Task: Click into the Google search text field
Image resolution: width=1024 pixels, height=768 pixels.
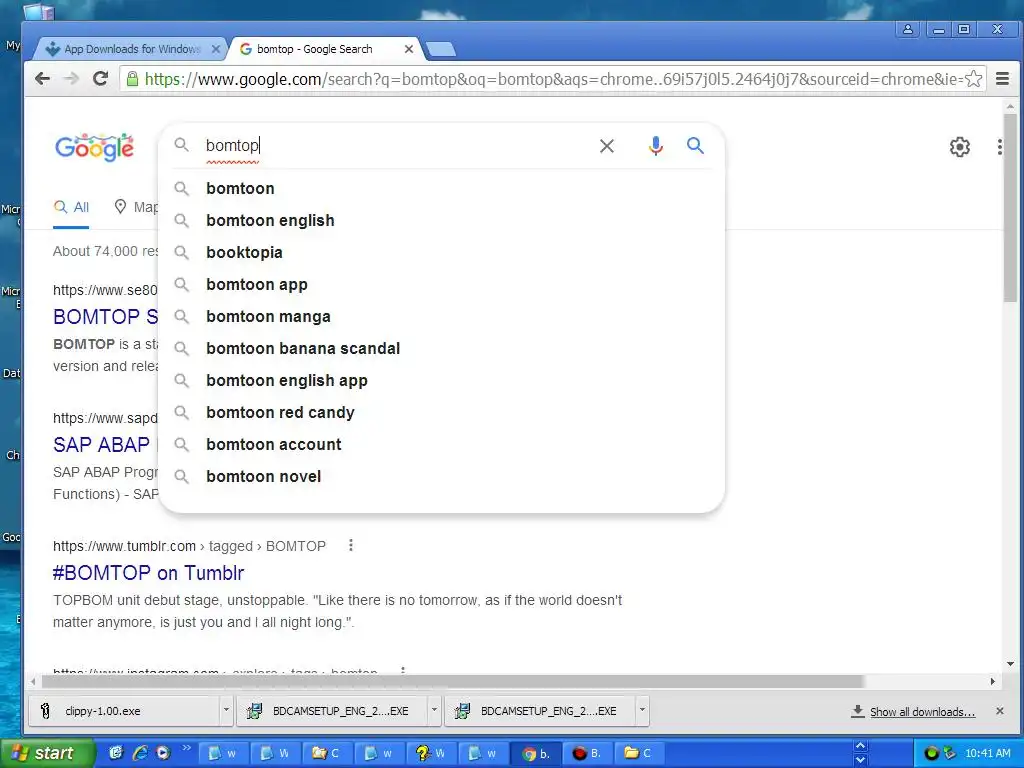Action: tap(398, 146)
